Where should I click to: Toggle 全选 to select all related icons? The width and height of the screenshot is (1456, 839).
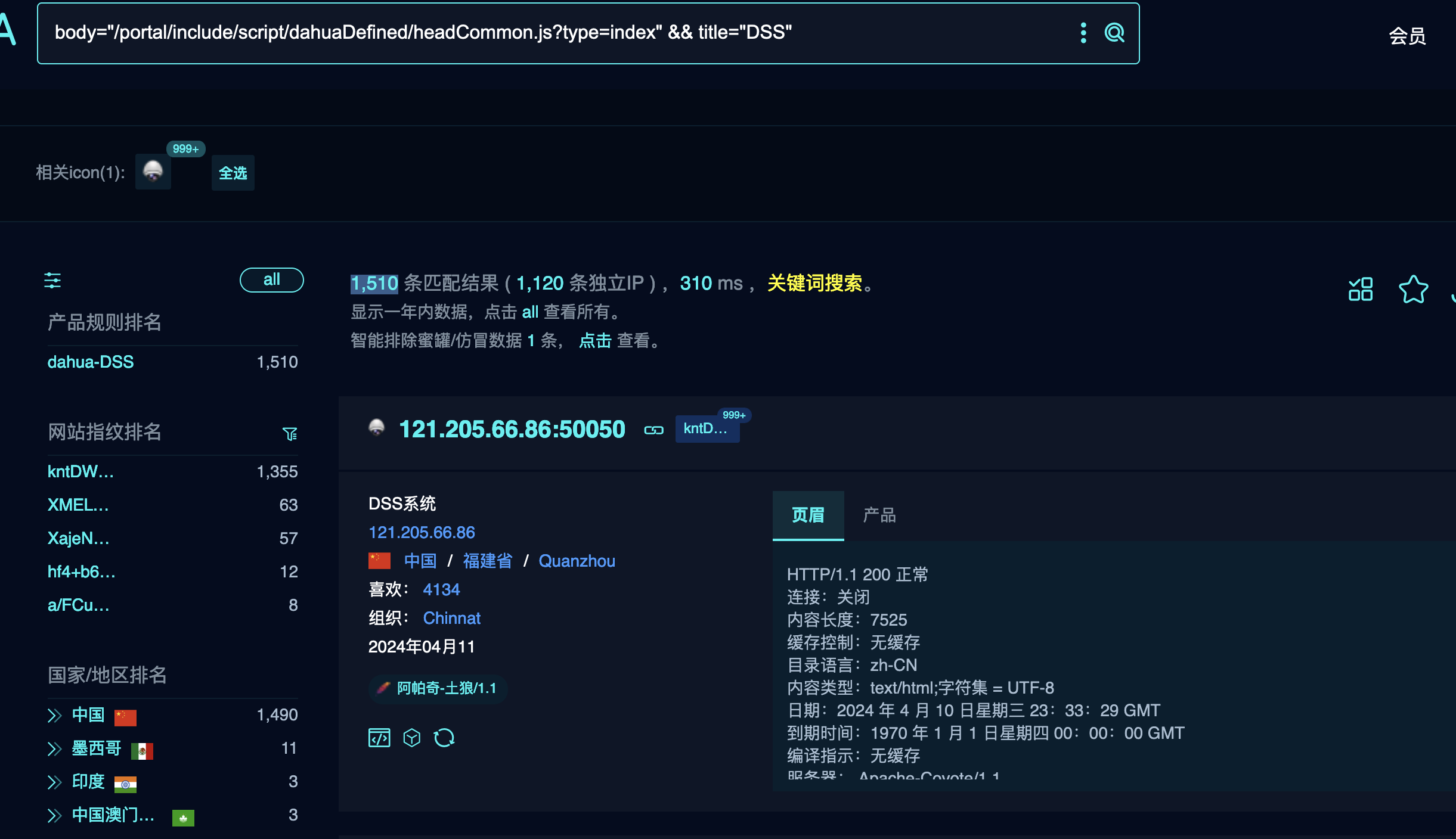point(233,172)
